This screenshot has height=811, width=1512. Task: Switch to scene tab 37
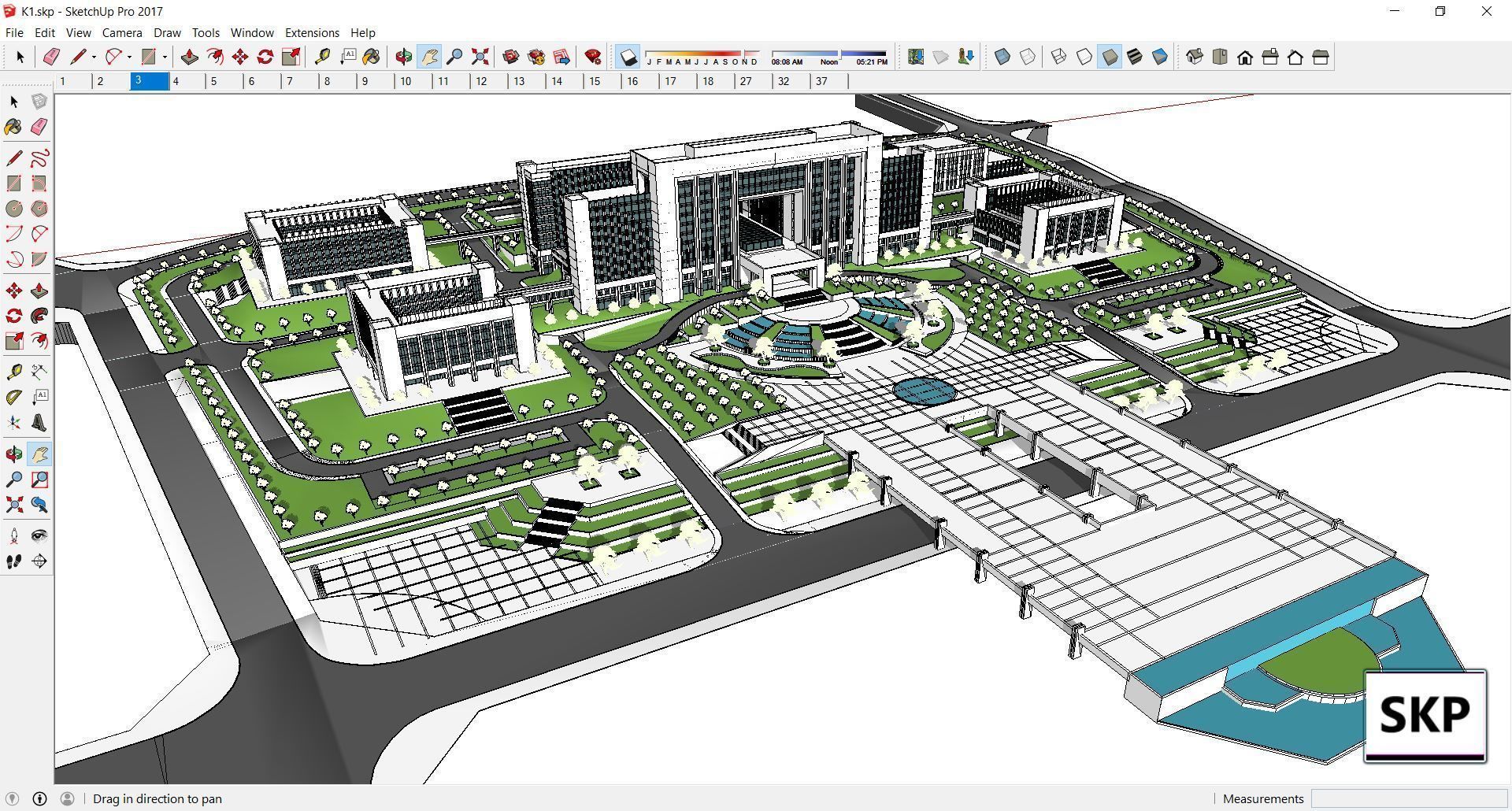(x=830, y=81)
